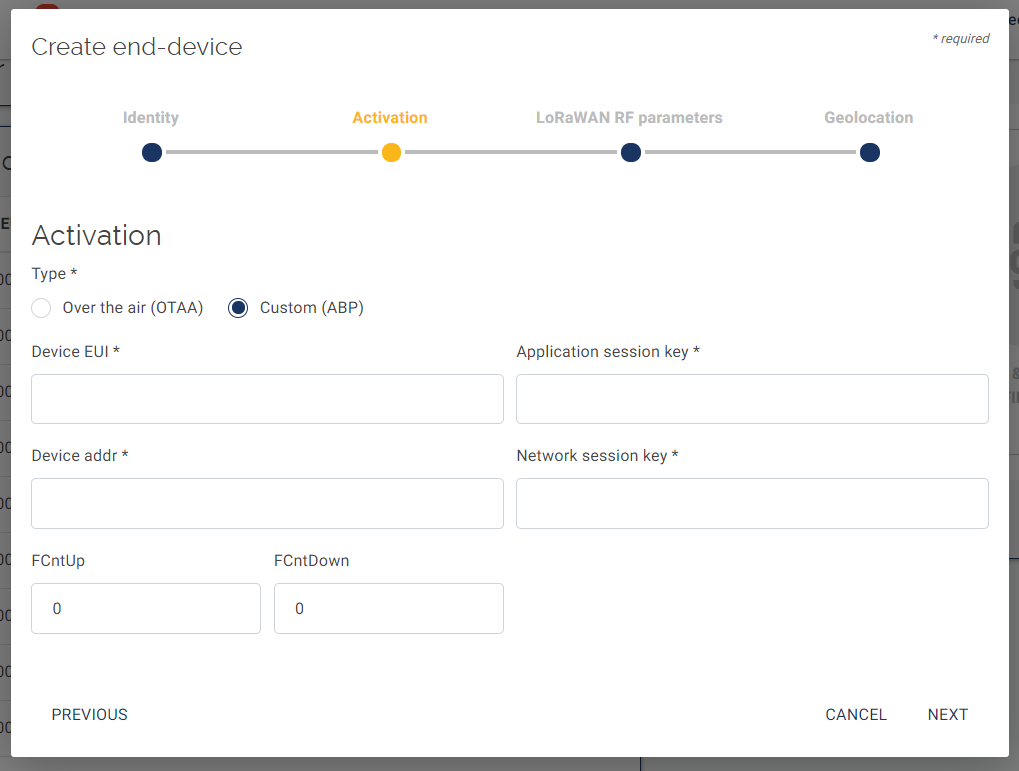
Task: Go to the Identity step label
Action: pyautogui.click(x=151, y=117)
